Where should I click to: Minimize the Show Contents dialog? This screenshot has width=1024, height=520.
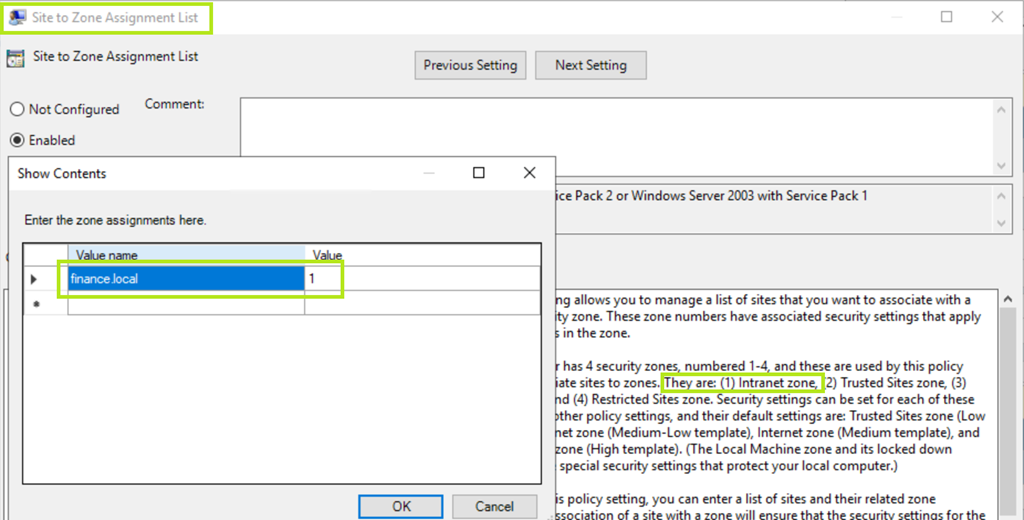tap(428, 173)
